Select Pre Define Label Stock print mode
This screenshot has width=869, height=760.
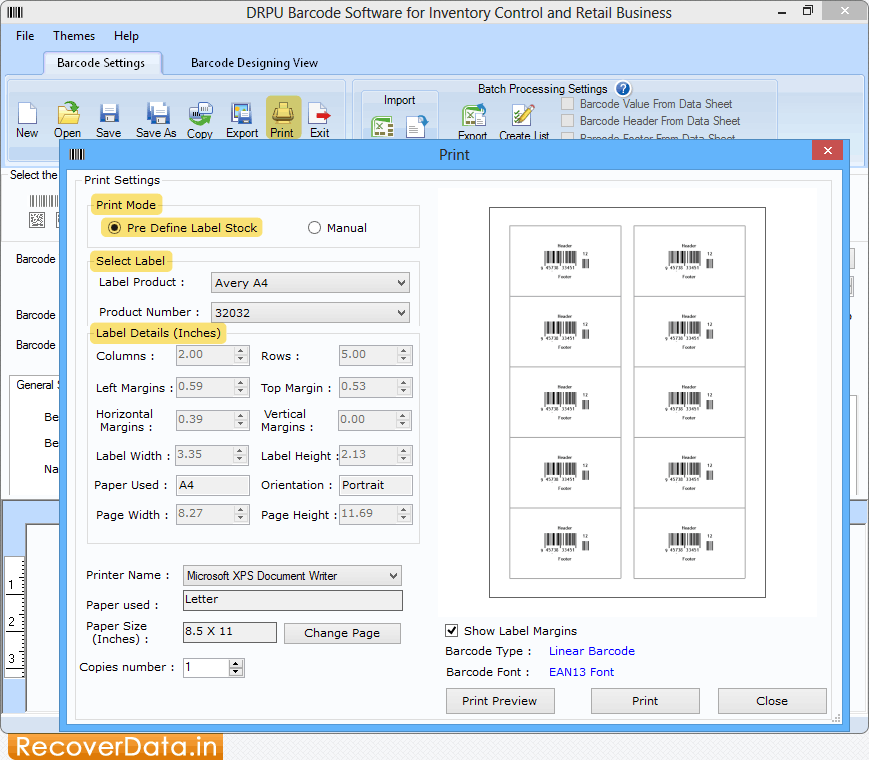114,227
